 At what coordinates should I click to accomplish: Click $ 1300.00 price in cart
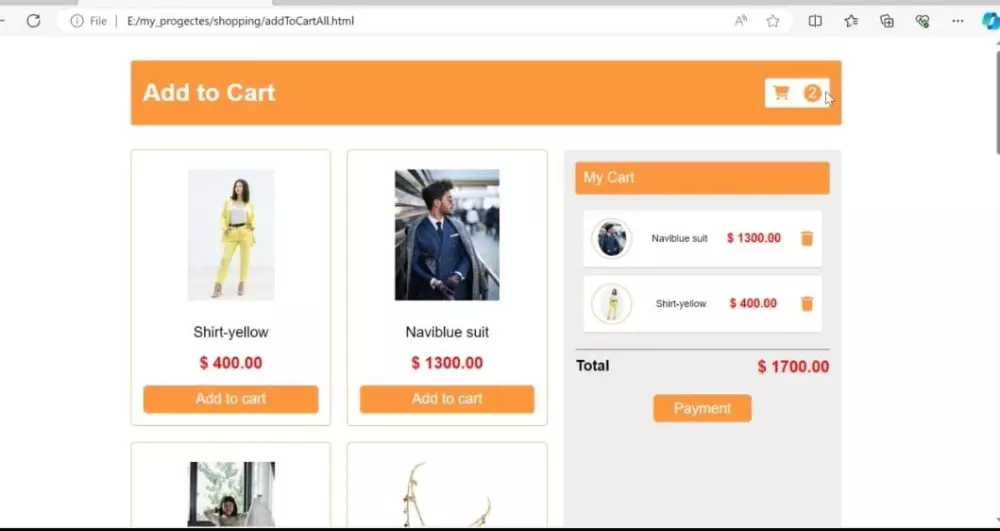pyautogui.click(x=754, y=238)
